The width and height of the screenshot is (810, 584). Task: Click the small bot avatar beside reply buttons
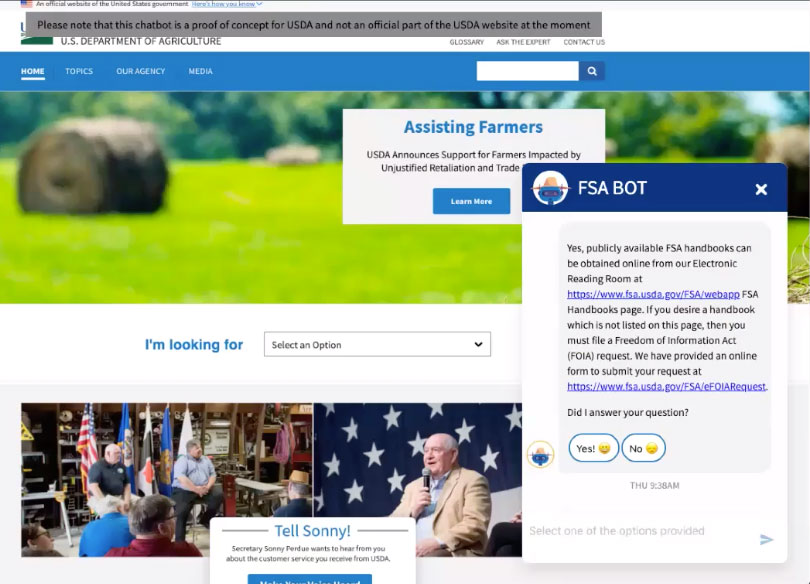pyautogui.click(x=540, y=454)
